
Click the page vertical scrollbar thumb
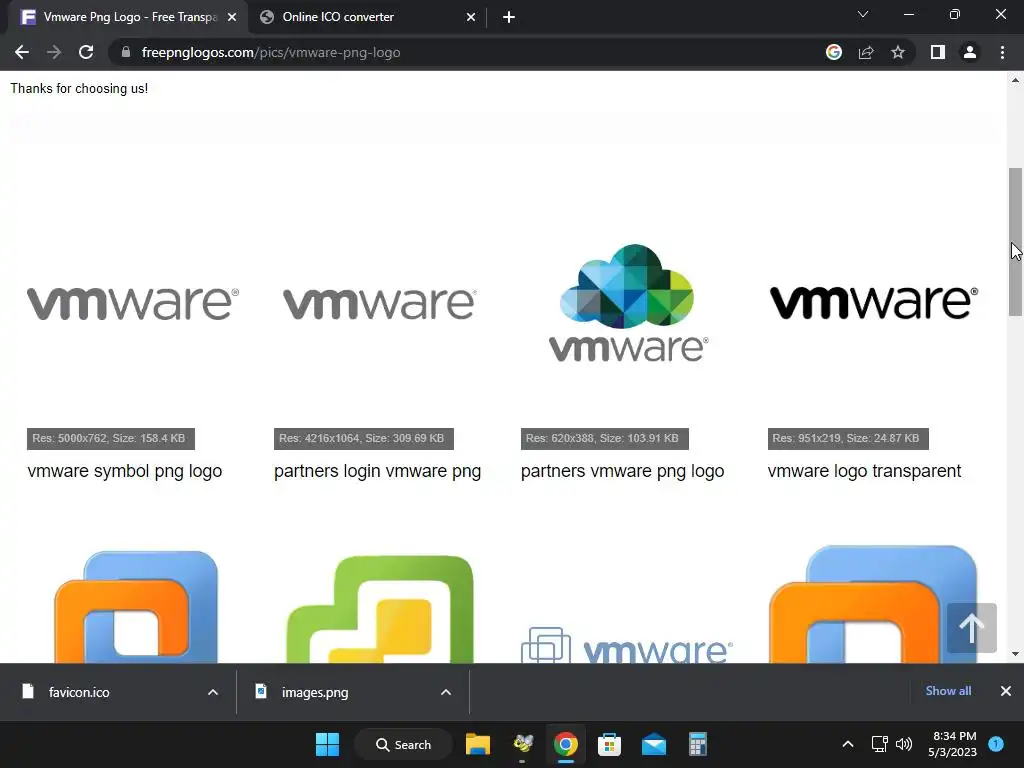pyautogui.click(x=1015, y=242)
